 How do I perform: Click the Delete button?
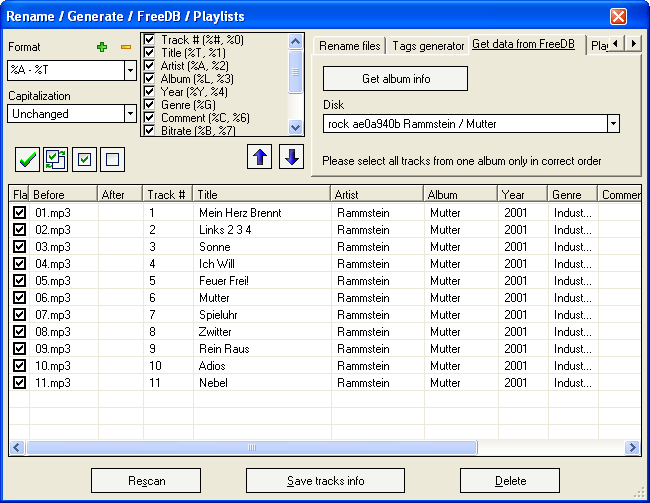(510, 481)
